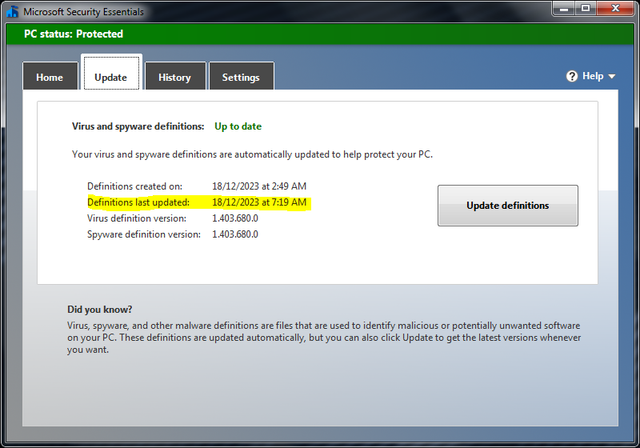This screenshot has height=448, width=640.
Task: Click 'Spyware definition version:' label
Action: coord(144,235)
